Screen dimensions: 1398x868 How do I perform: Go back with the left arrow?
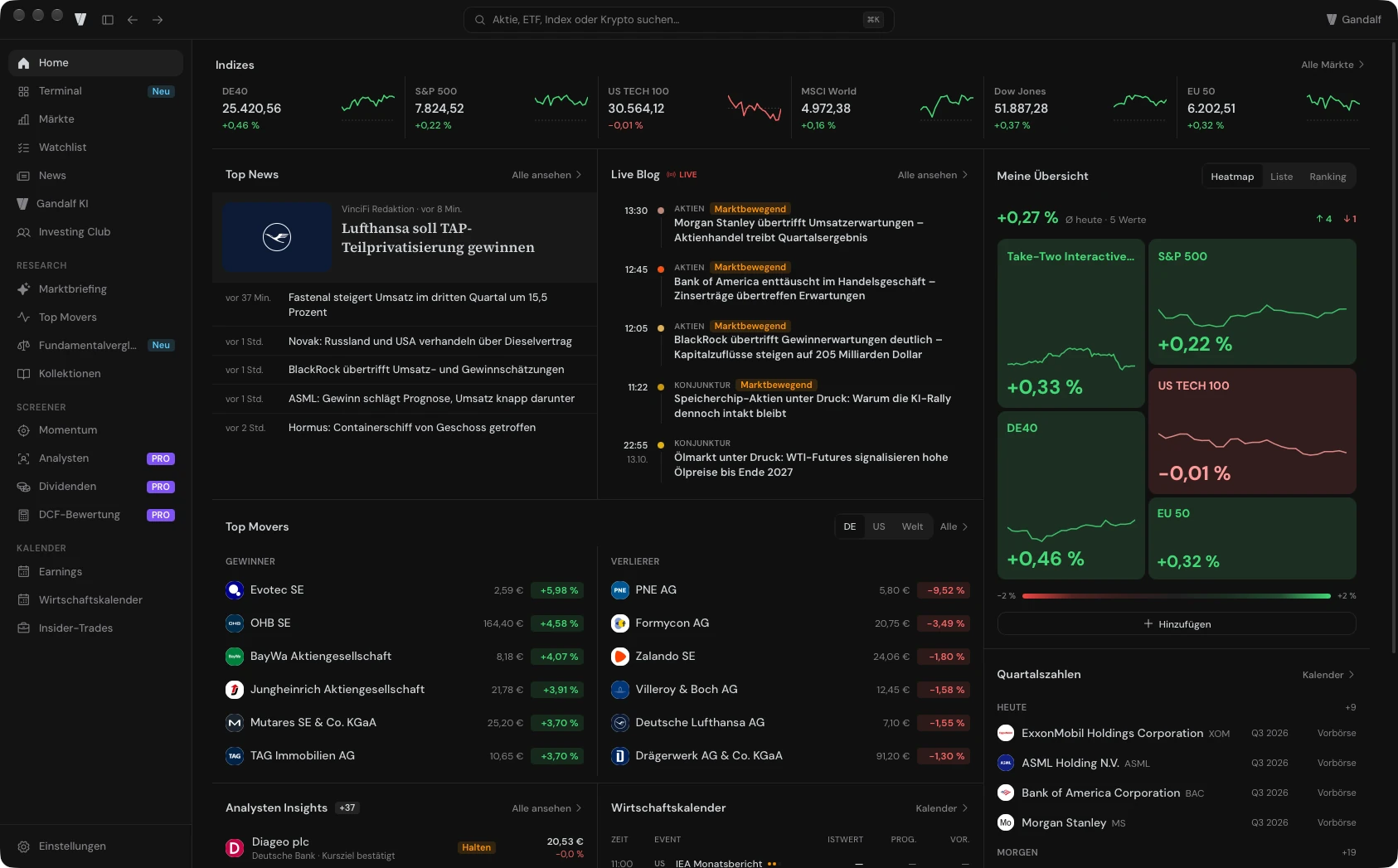coord(133,20)
